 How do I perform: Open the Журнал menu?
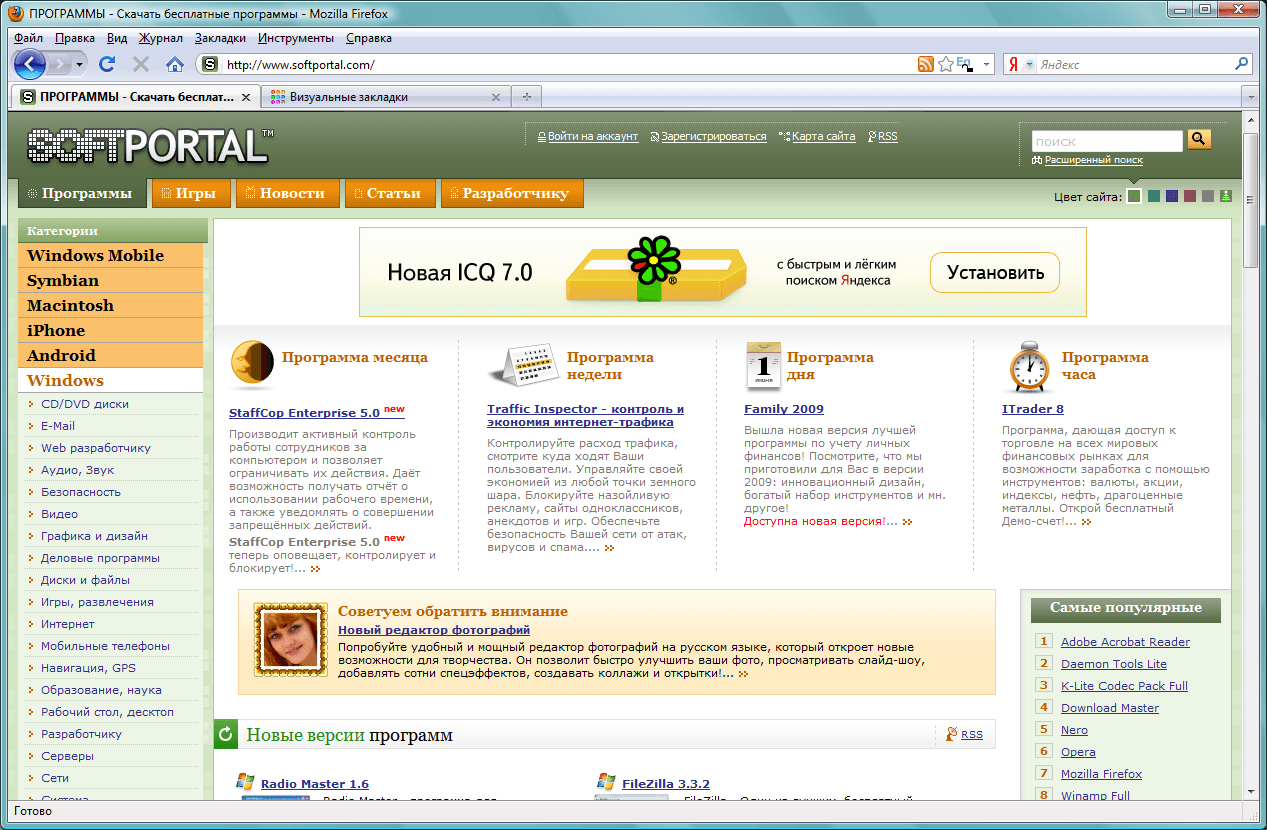161,38
